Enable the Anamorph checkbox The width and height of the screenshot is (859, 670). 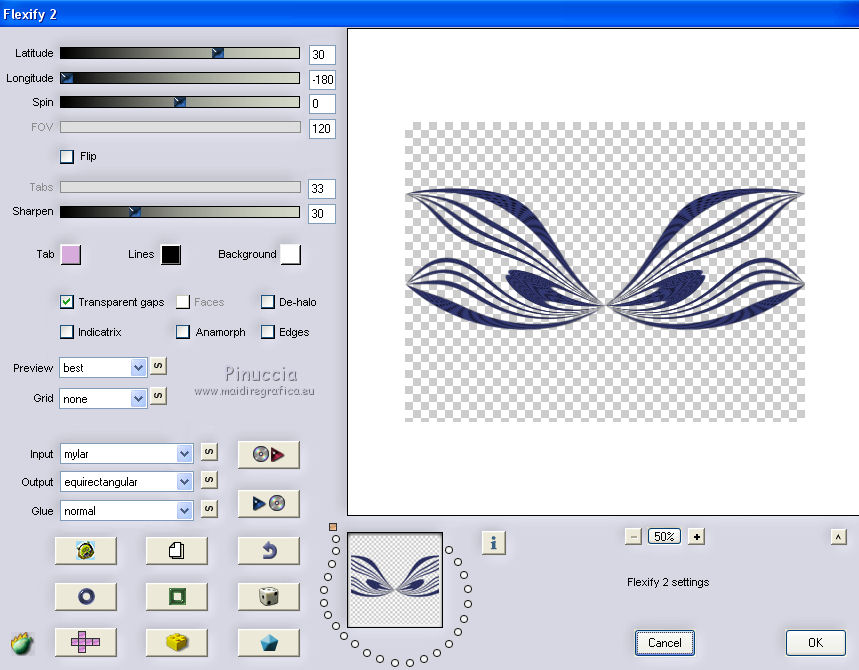pos(183,332)
